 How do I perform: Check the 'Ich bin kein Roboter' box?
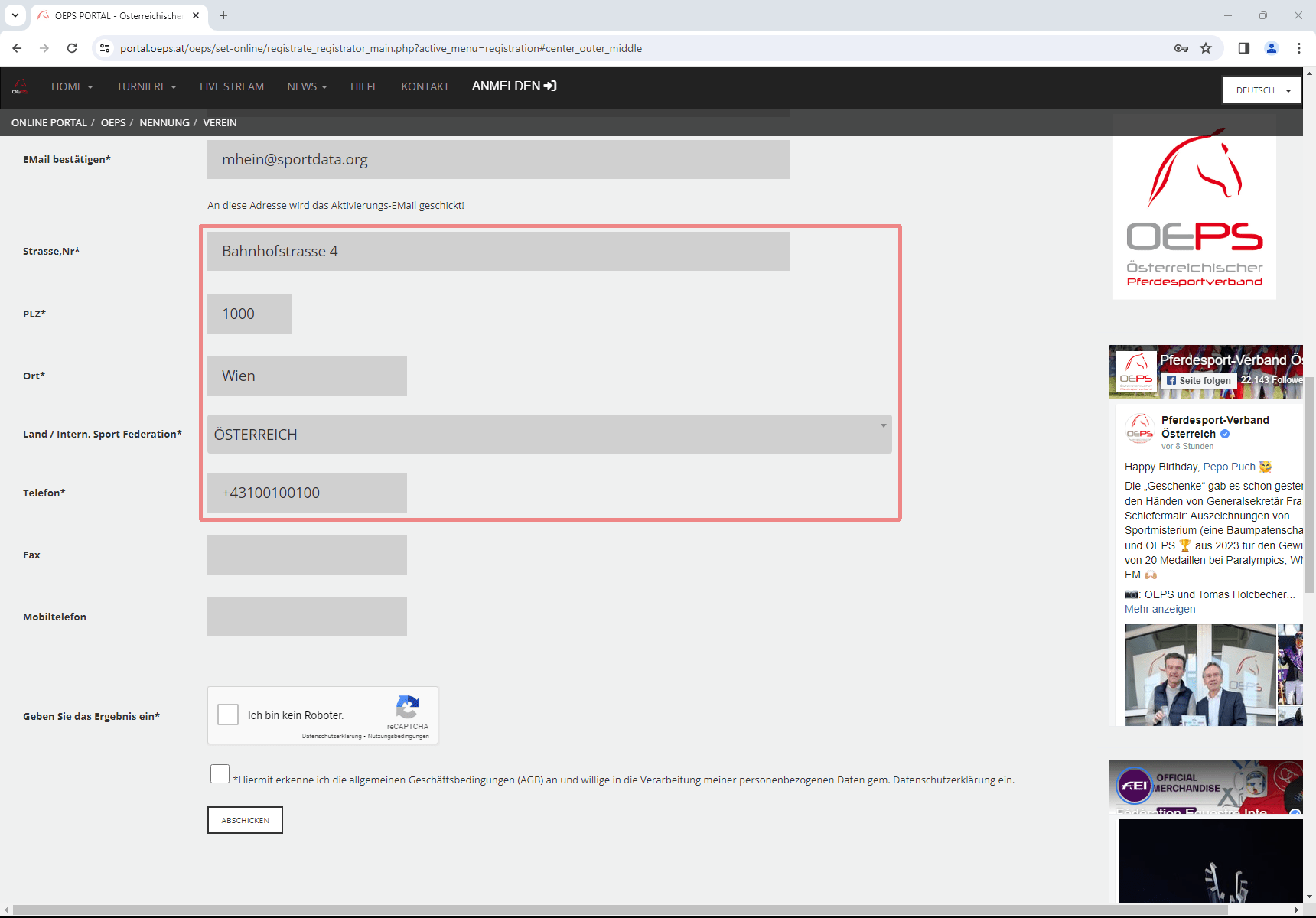tap(228, 715)
